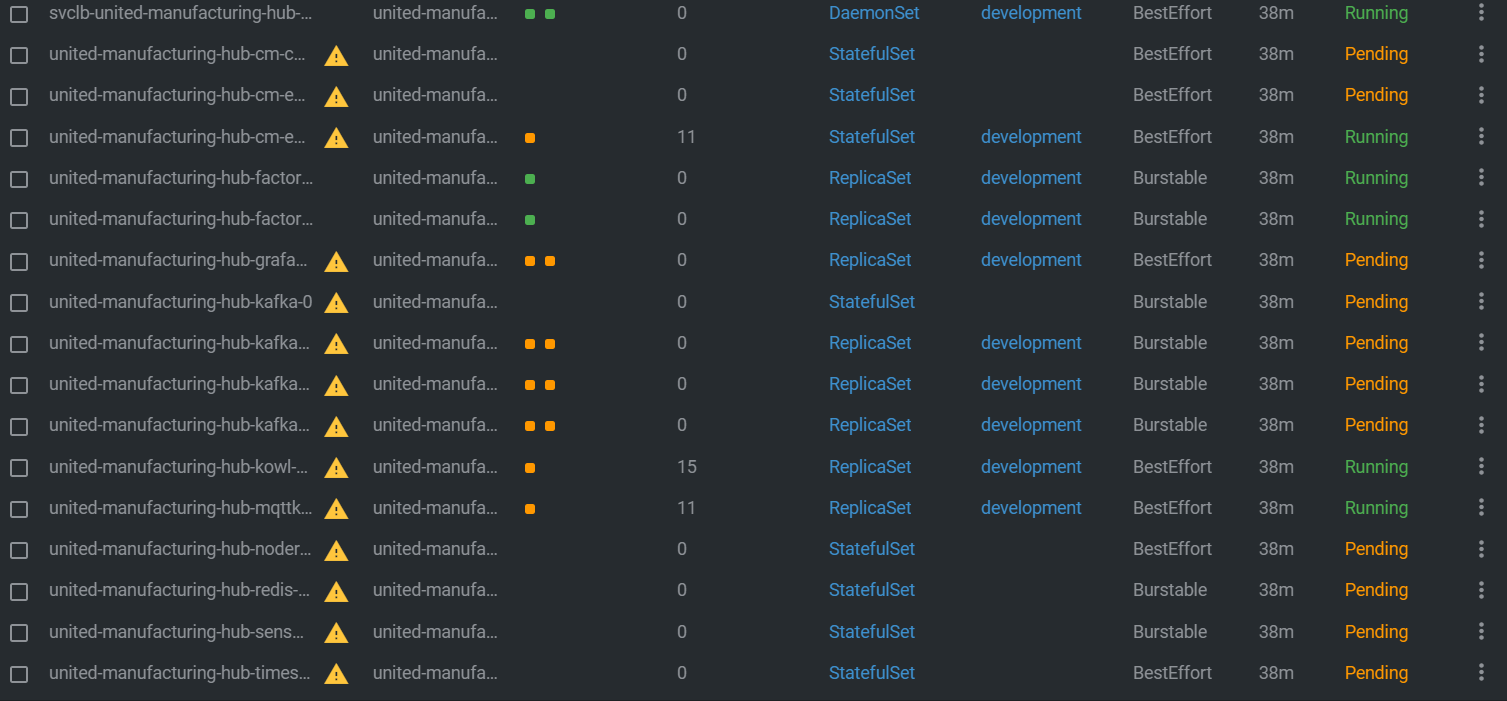This screenshot has height=701, width=1507.
Task: Open development node link in svclb row
Action: tap(1031, 13)
